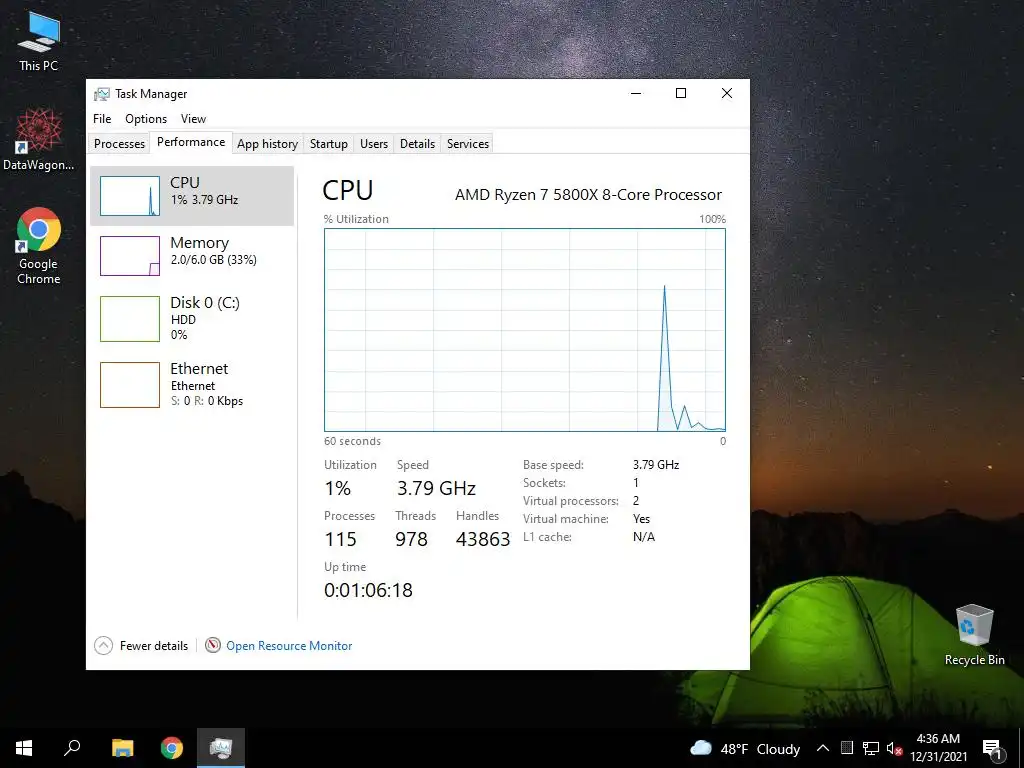
Task: Click the Speed value 3.79 GHz
Action: [436, 488]
